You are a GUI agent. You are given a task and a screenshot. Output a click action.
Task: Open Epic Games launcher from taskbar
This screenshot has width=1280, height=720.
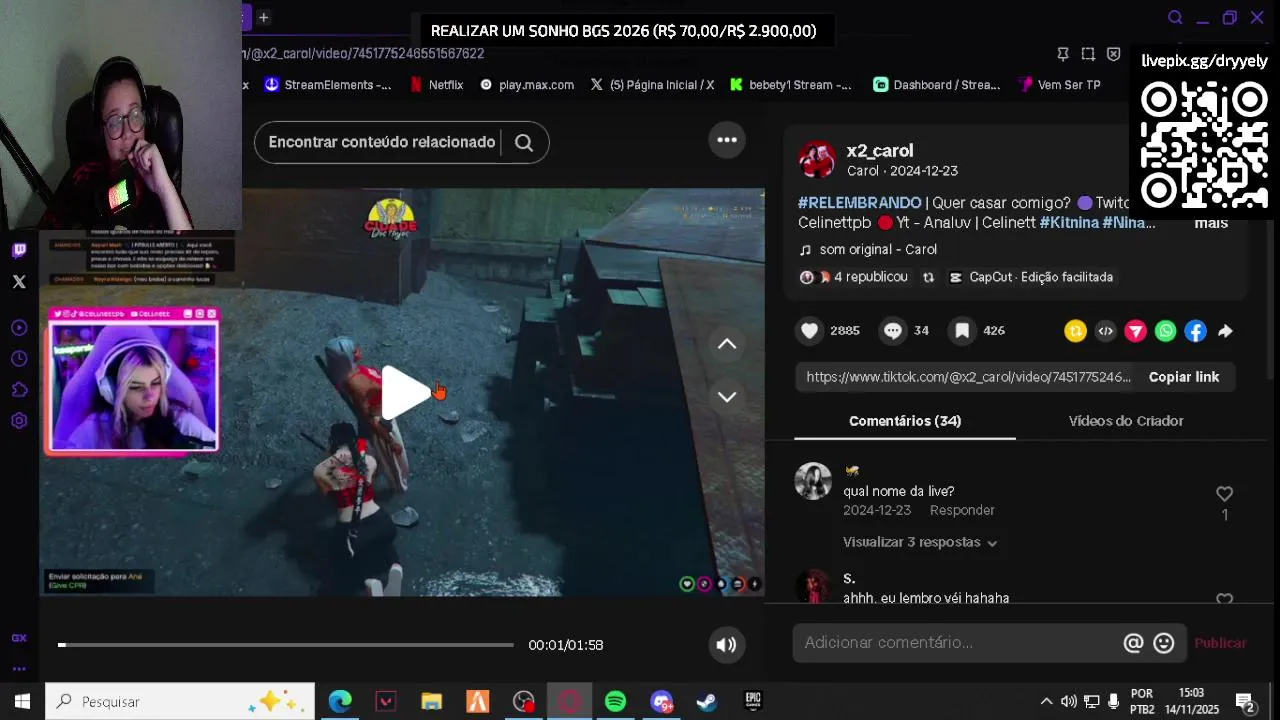click(753, 702)
